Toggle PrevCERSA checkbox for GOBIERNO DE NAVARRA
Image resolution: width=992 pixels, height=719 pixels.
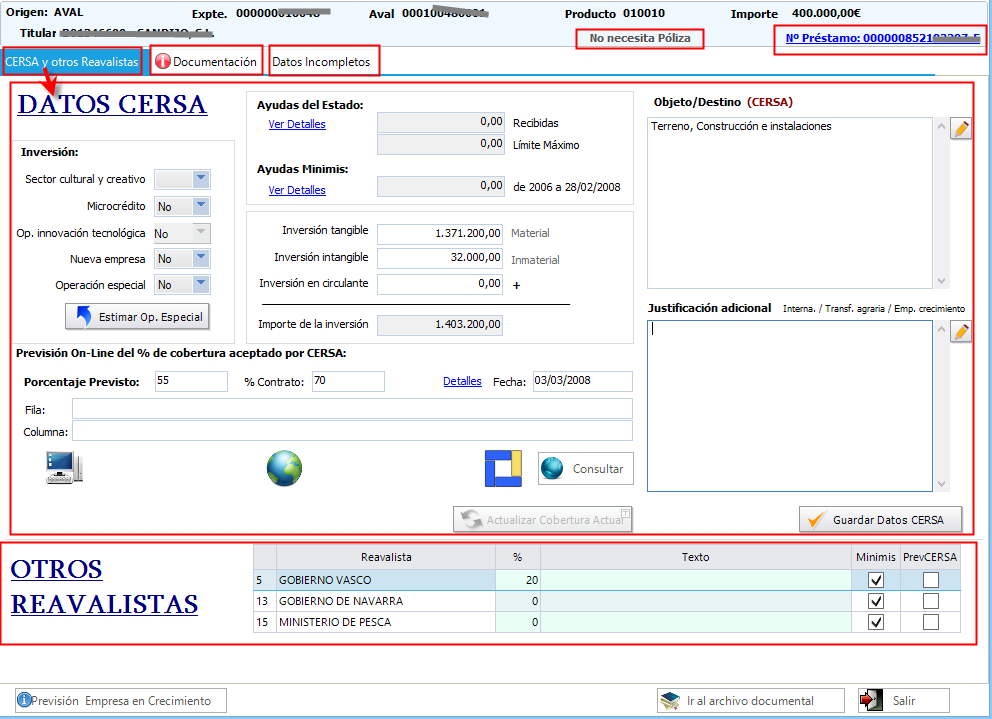pyautogui.click(x=931, y=601)
